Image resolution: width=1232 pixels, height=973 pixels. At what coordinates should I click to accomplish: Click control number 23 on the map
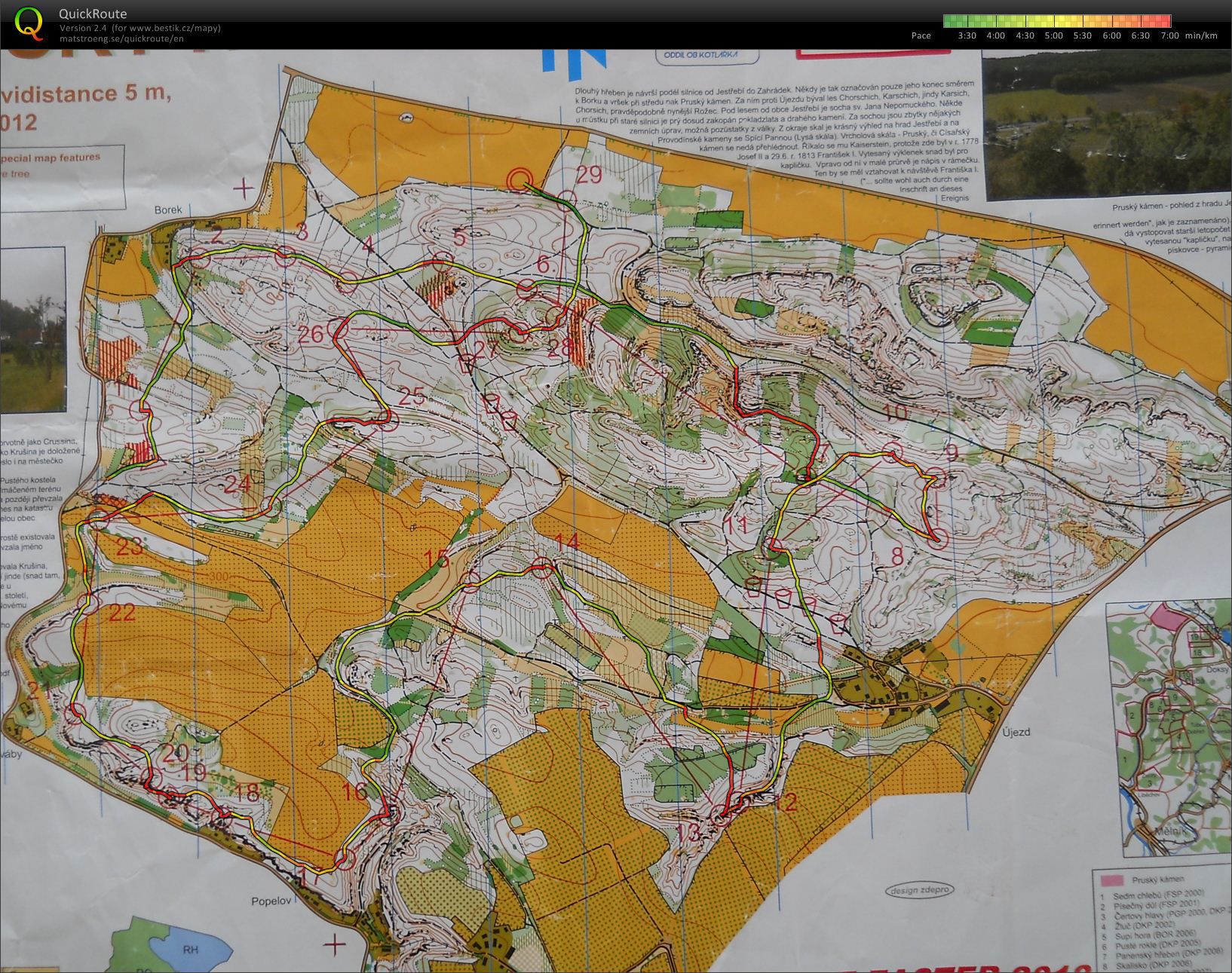coord(130,546)
